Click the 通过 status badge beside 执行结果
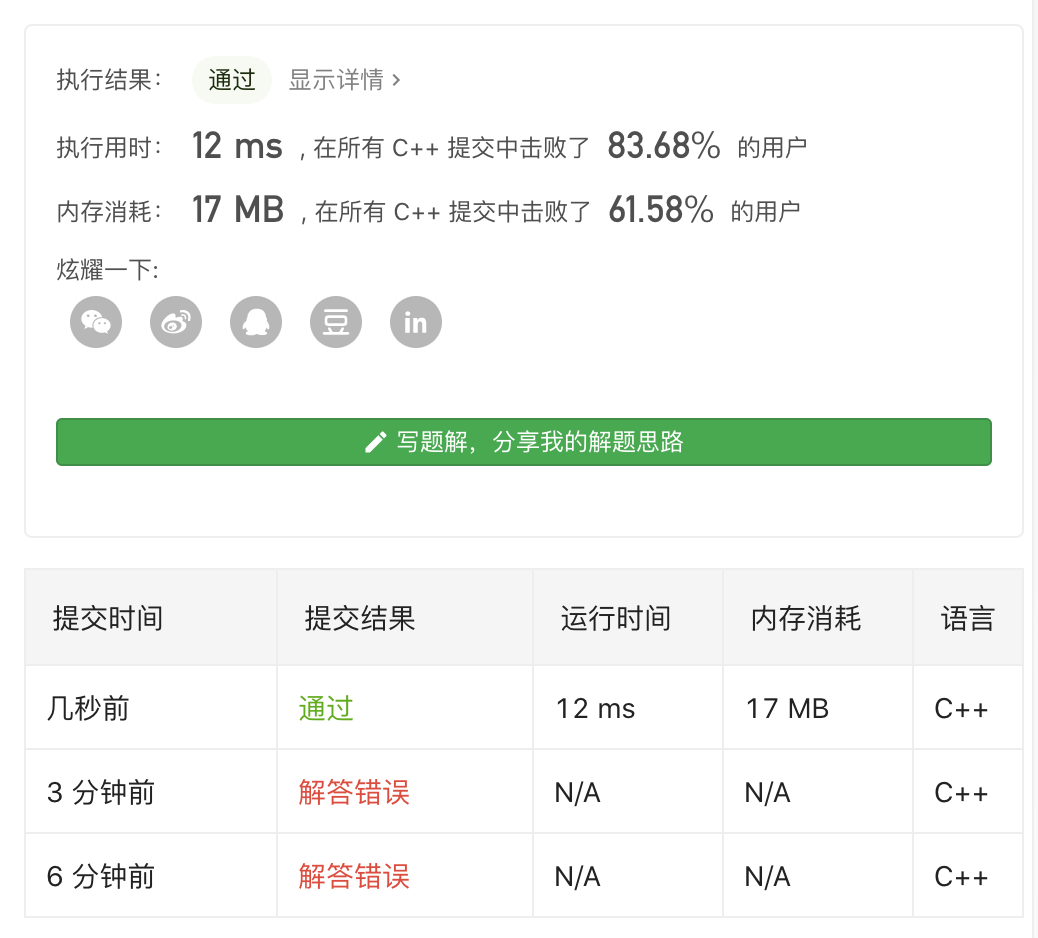The height and width of the screenshot is (938, 1038). tap(232, 80)
